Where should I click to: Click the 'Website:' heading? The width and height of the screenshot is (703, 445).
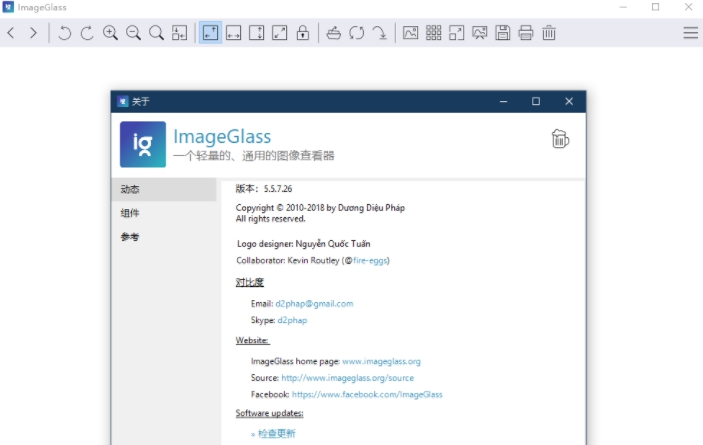(x=252, y=341)
